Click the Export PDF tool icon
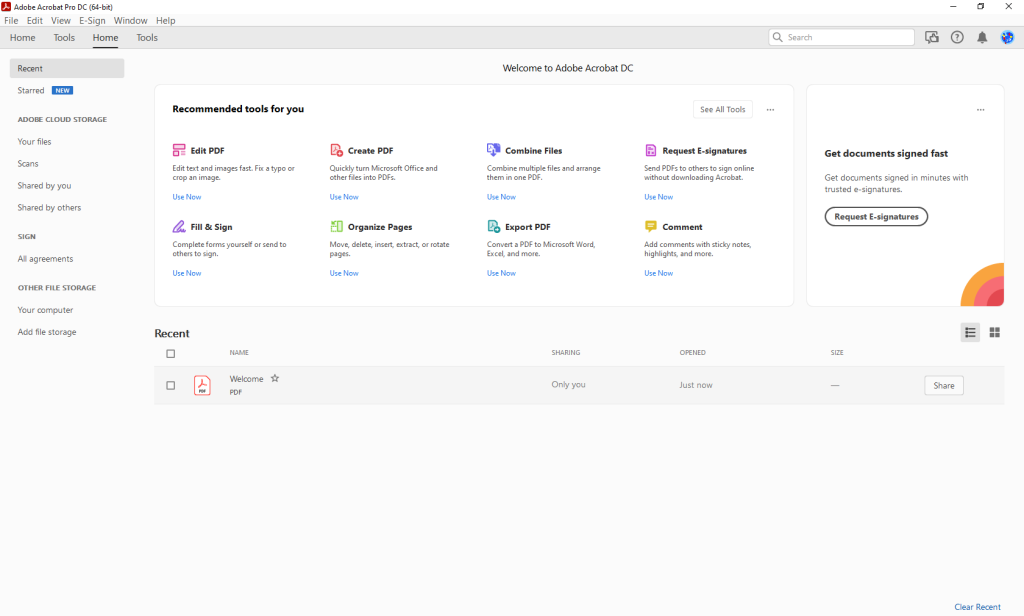 click(494, 227)
